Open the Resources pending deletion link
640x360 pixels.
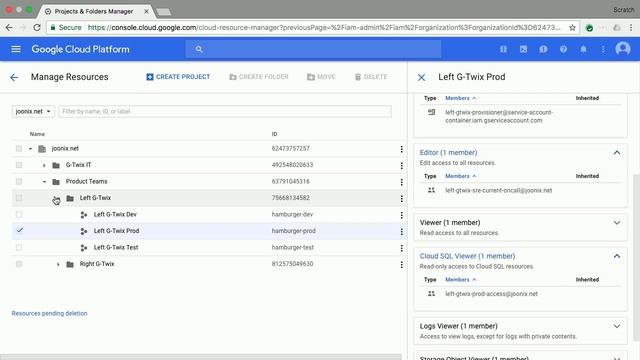tap(49, 313)
